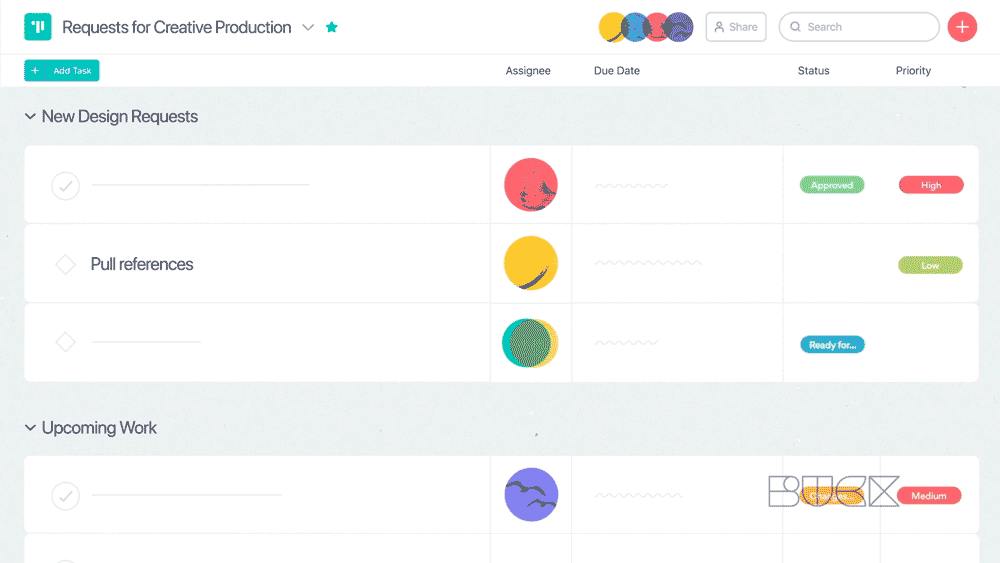The image size is (1000, 563).
Task: Click the Approved status tag
Action: pyautogui.click(x=832, y=185)
